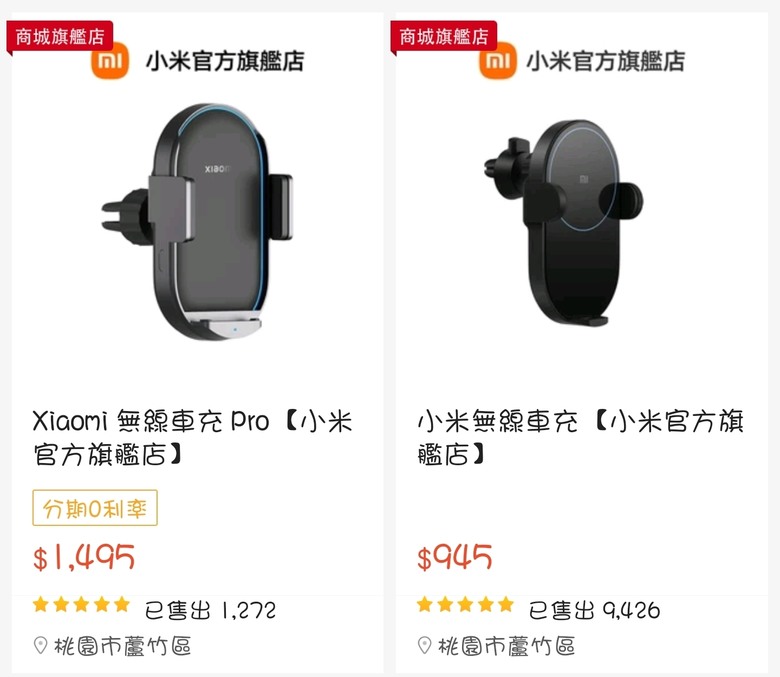
Task: Click the 已售出 9,426 sold count
Action: coord(594,610)
